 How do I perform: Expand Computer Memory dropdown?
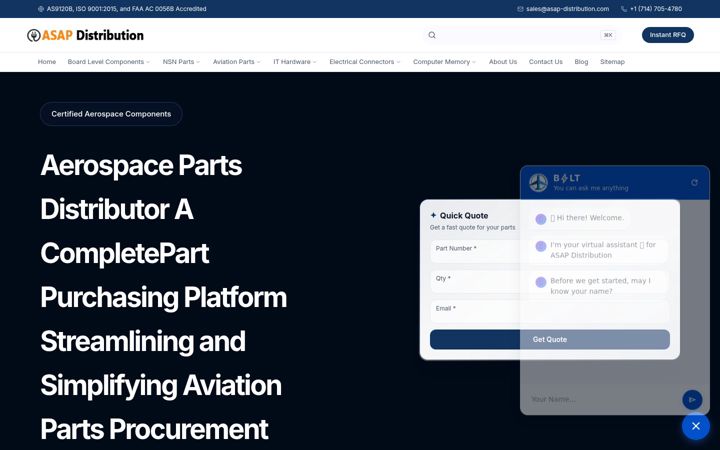tap(444, 62)
